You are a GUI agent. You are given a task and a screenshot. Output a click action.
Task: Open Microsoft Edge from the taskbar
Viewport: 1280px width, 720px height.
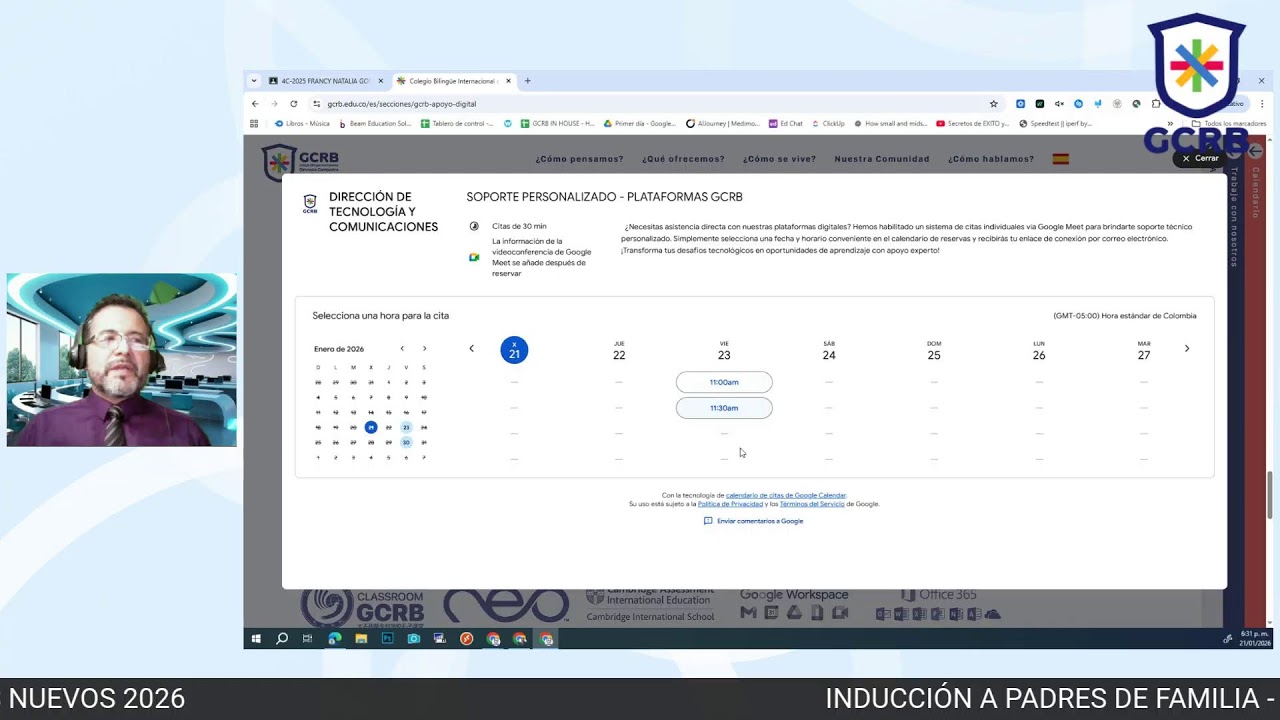334,639
